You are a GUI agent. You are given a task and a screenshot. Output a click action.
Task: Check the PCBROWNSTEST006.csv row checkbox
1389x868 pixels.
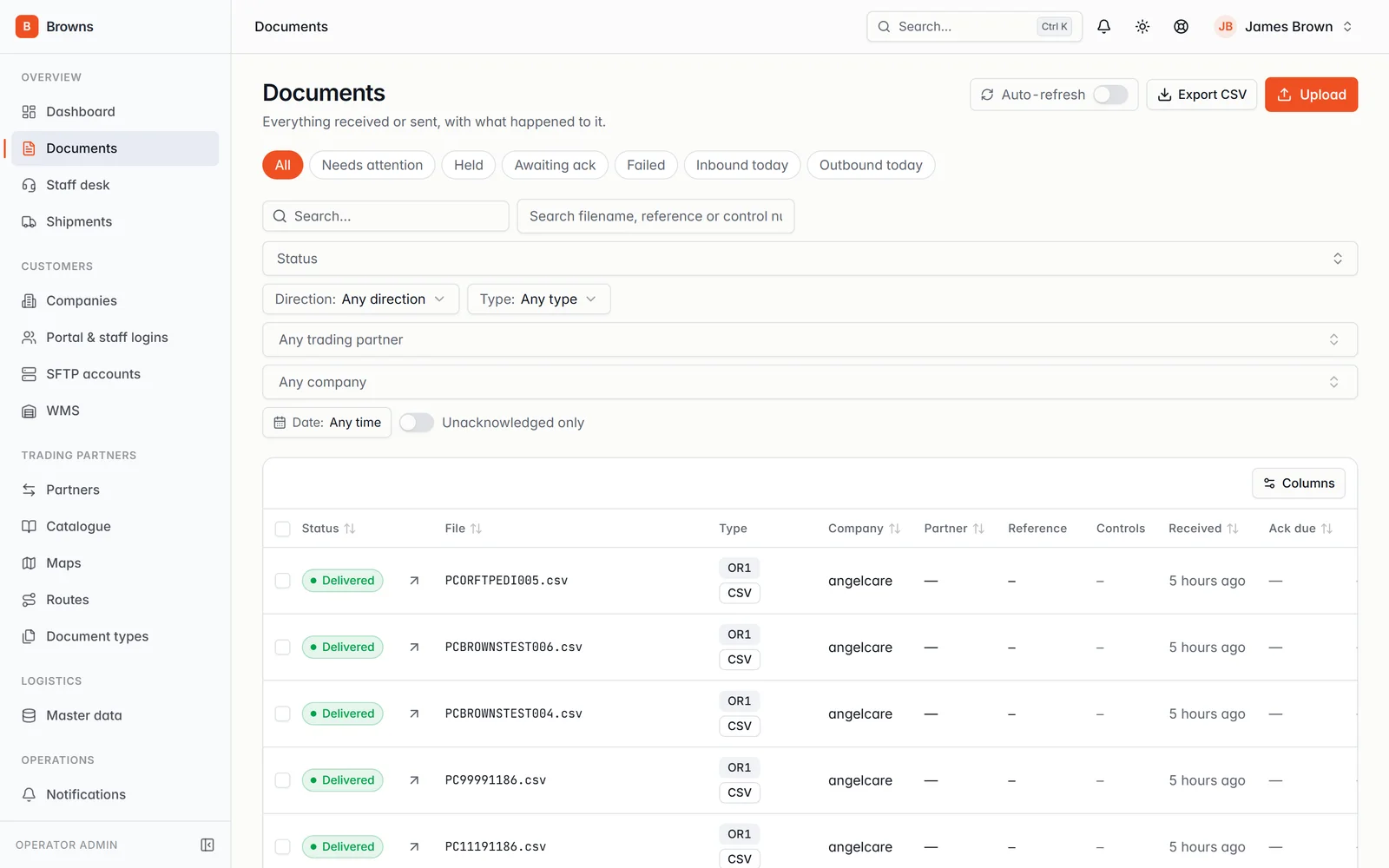[283, 648]
